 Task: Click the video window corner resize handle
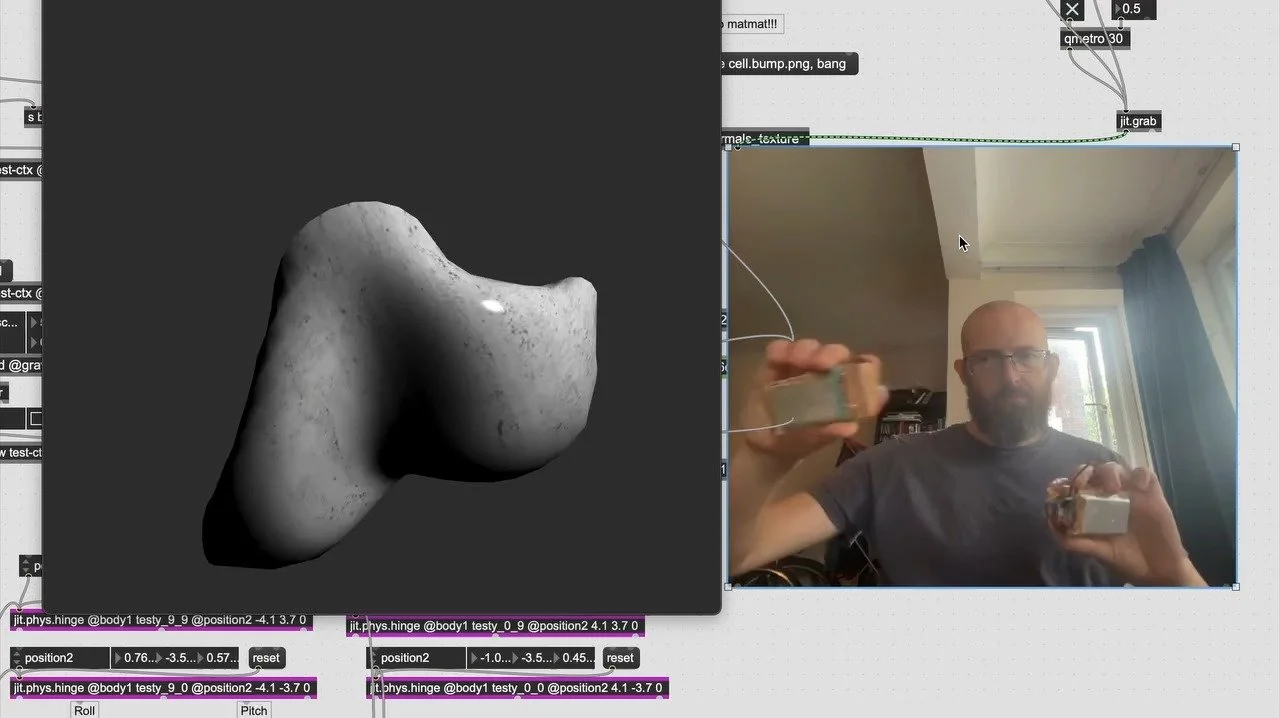tap(1236, 585)
